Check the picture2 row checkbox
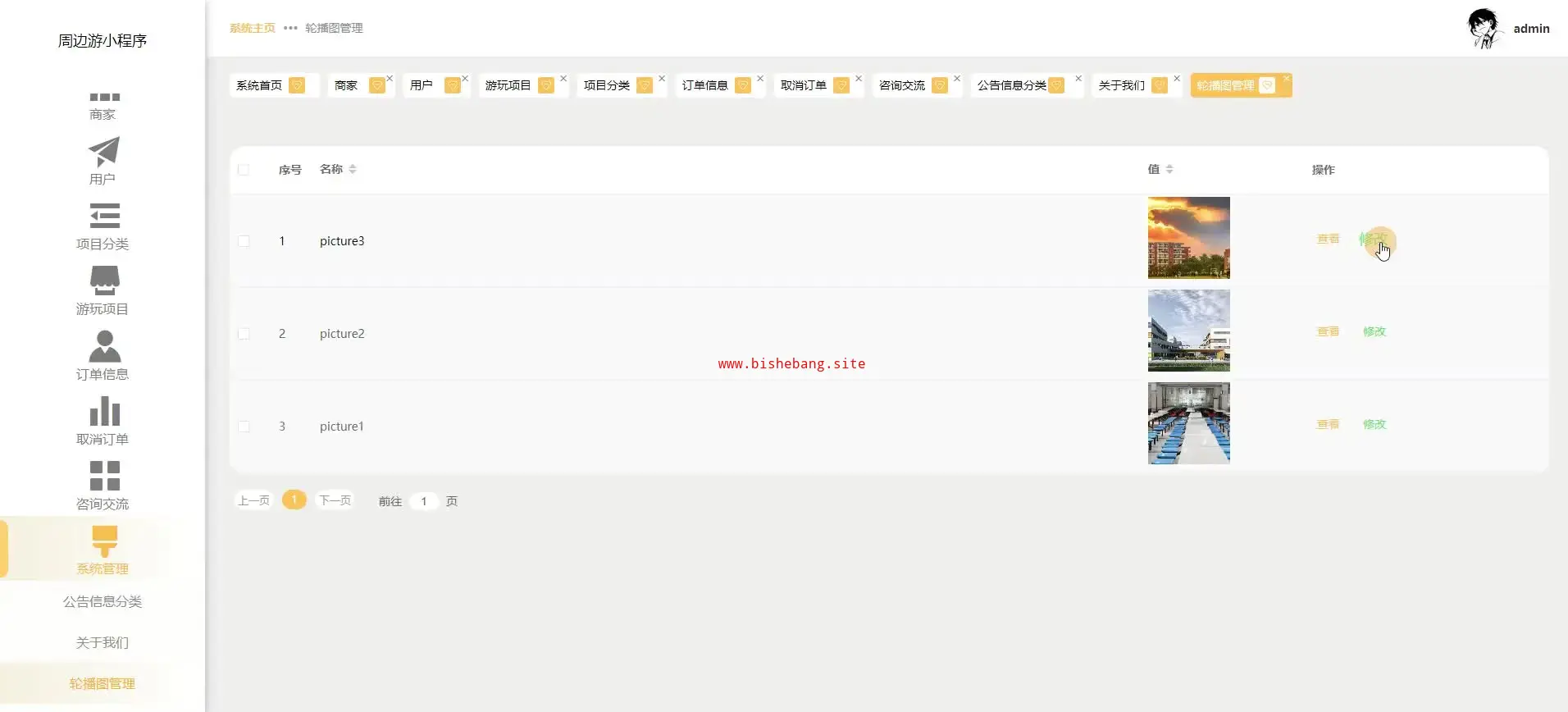 coord(244,334)
